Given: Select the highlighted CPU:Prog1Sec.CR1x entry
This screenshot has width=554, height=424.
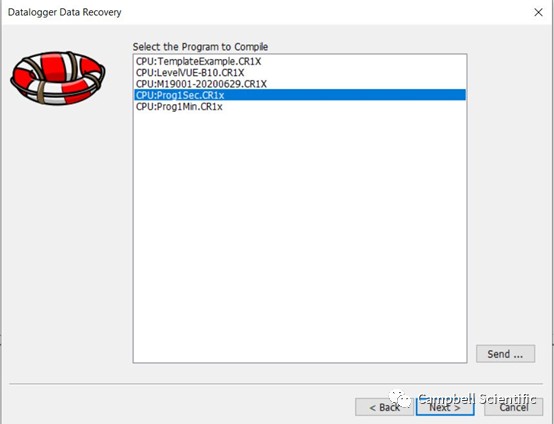Looking at the screenshot, I should pos(300,95).
